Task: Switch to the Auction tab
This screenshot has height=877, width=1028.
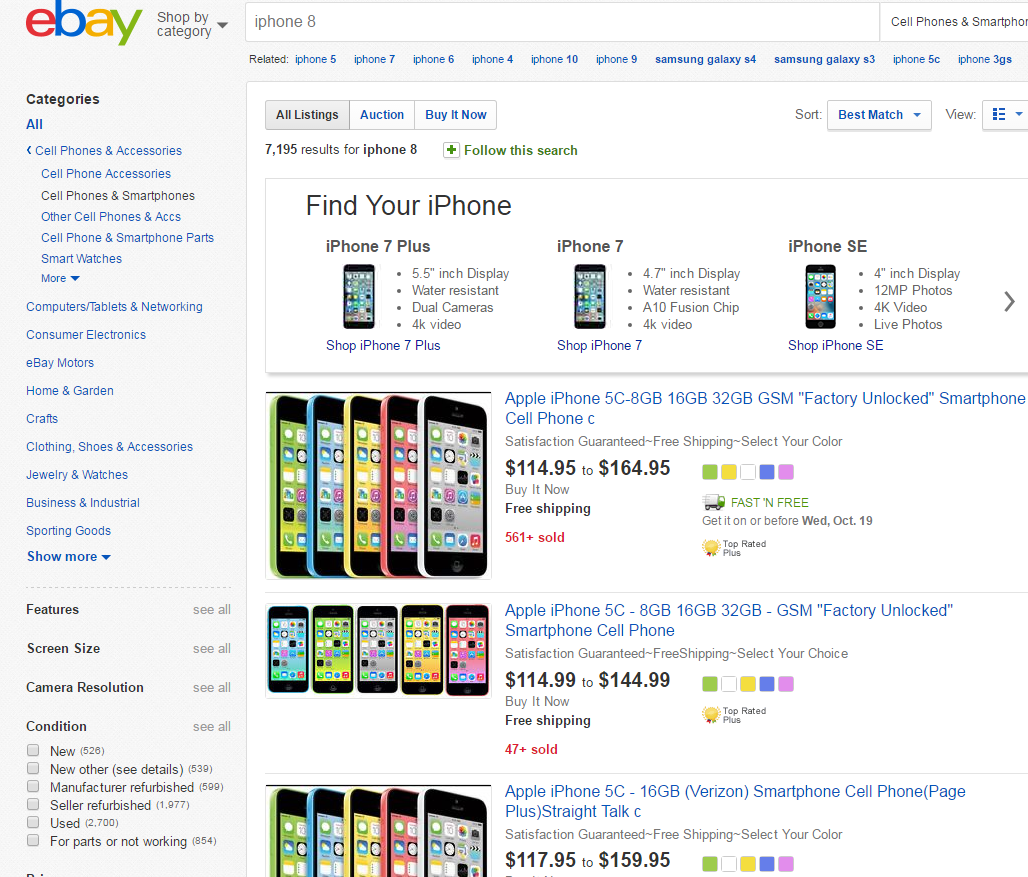Action: 382,115
